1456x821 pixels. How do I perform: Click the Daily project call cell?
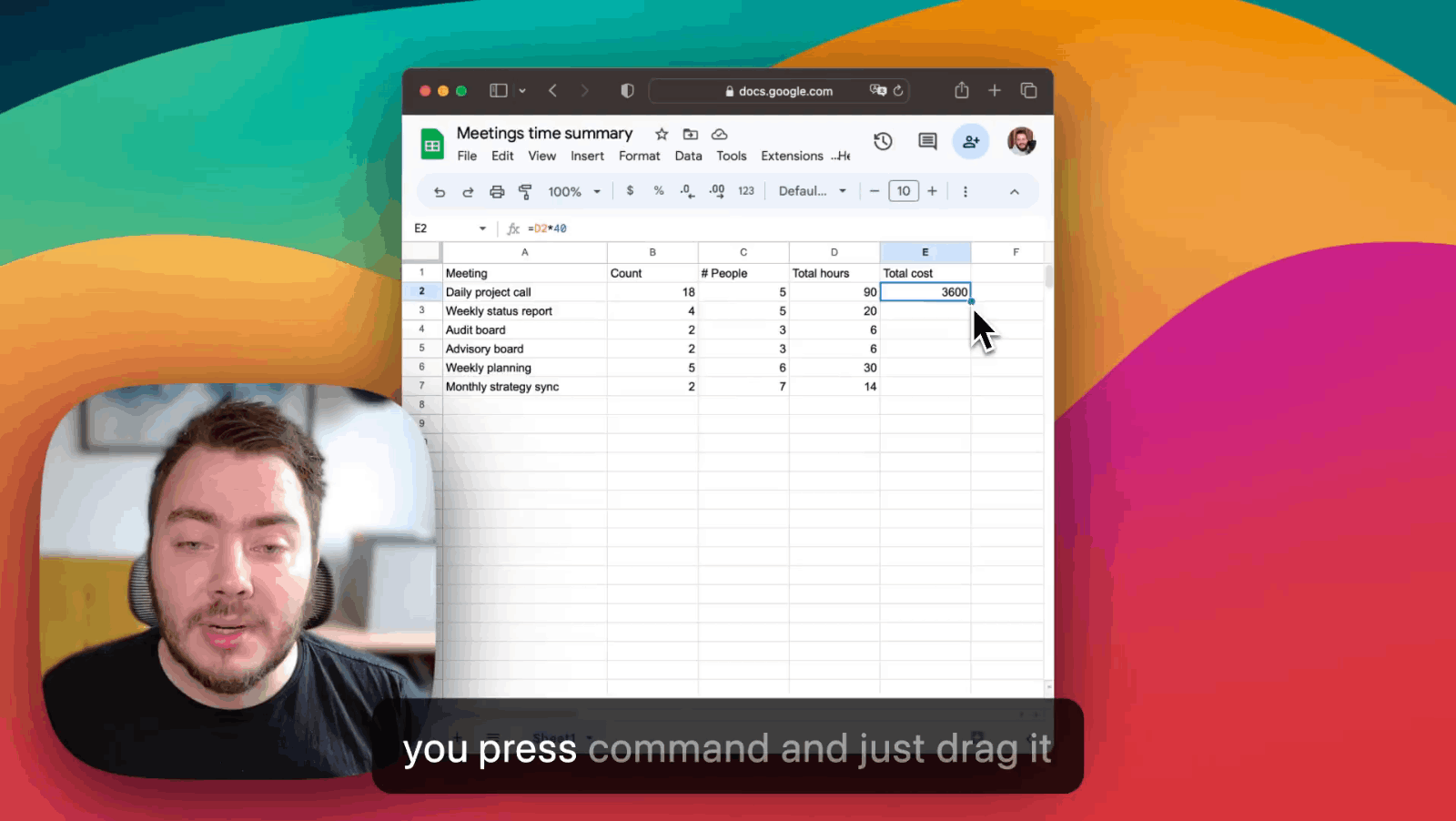point(525,292)
